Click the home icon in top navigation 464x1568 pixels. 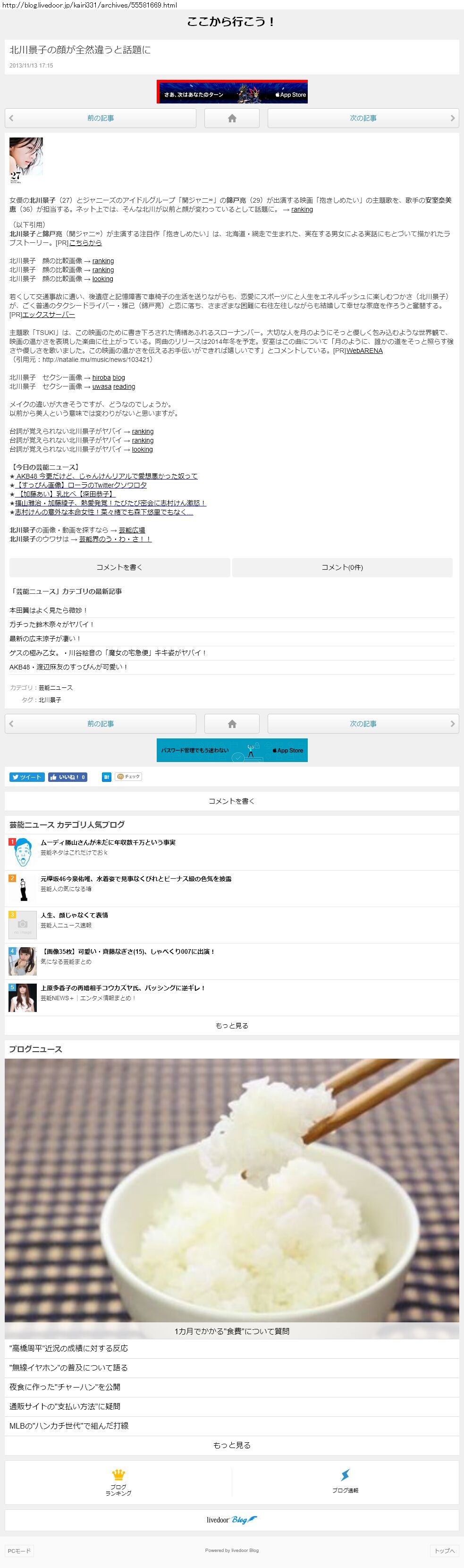(232, 118)
